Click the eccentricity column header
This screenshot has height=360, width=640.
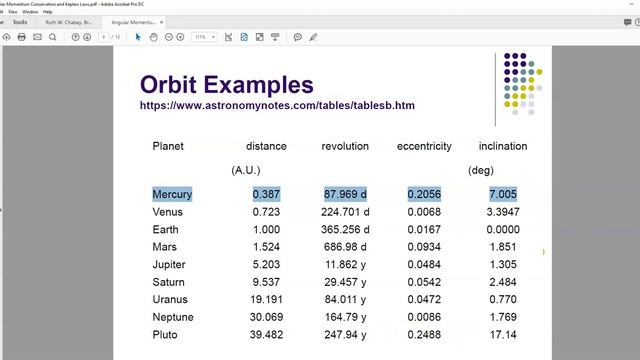(424, 146)
